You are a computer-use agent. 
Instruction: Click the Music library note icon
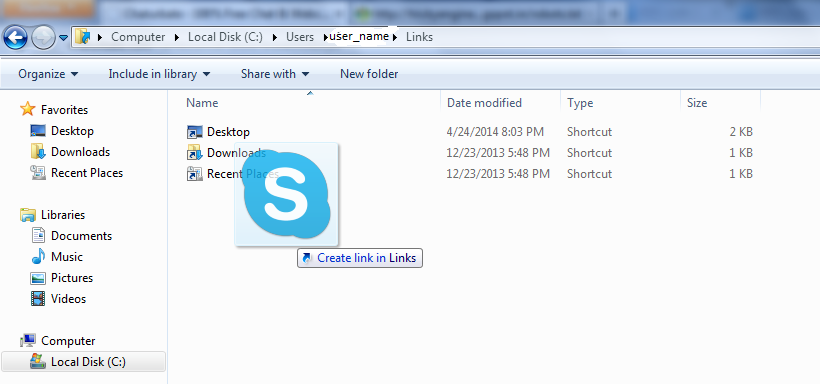[x=38, y=256]
